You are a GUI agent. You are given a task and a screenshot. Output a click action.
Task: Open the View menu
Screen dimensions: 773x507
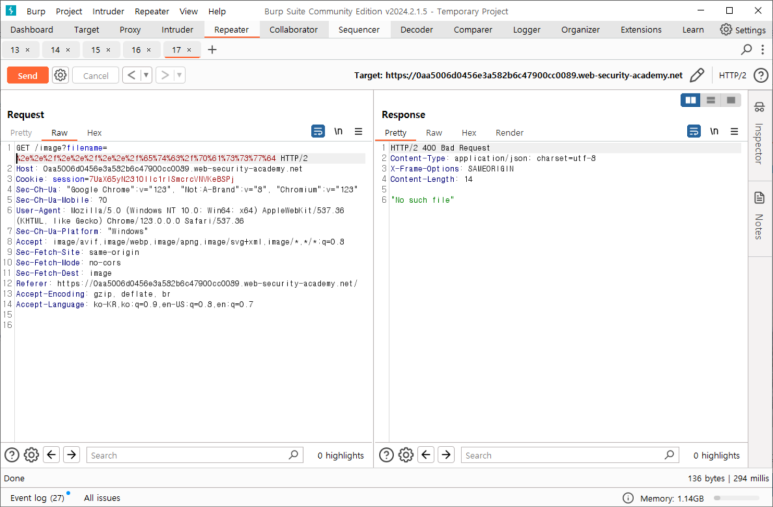click(x=188, y=11)
